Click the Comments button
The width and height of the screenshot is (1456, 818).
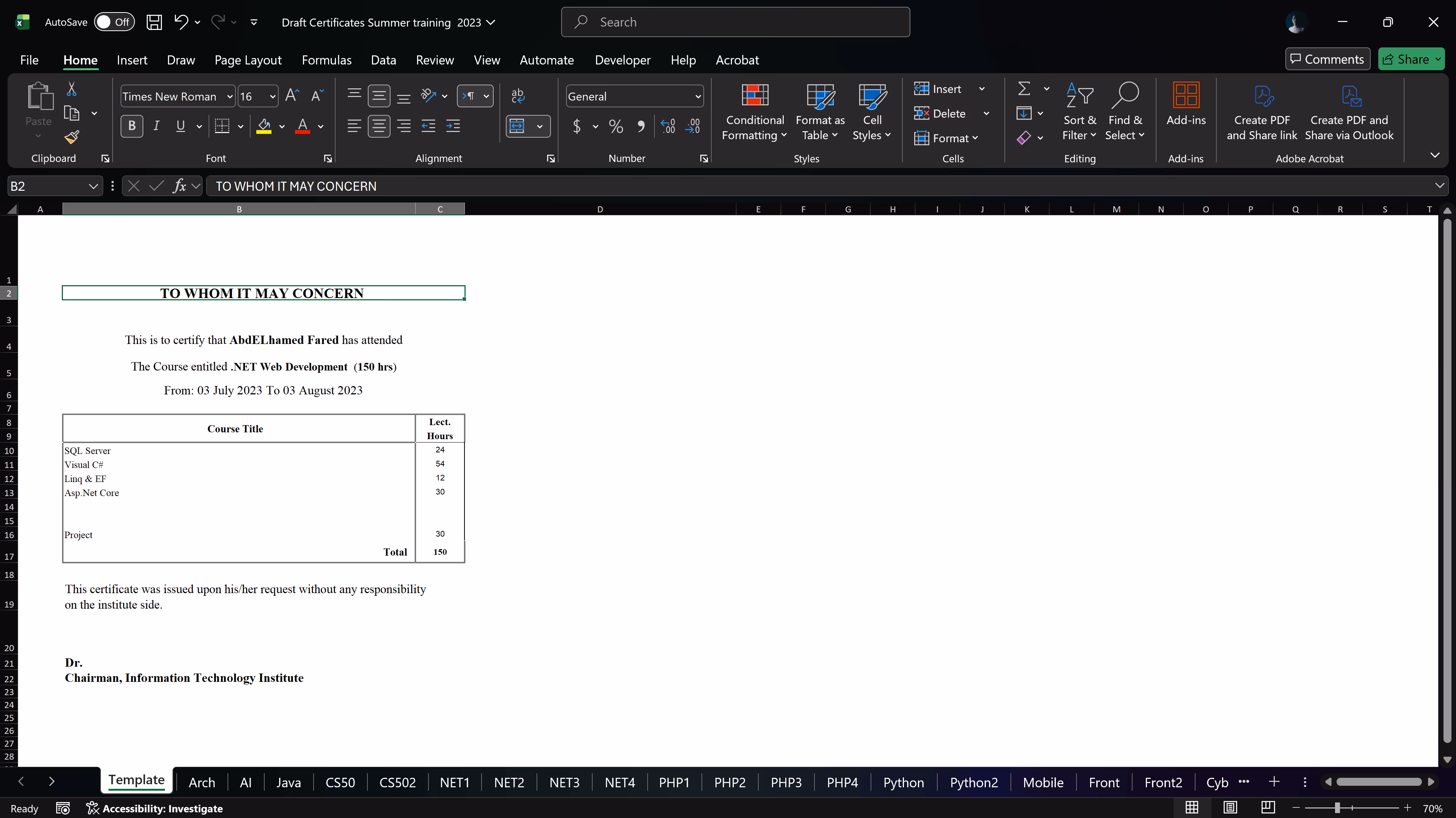point(1327,60)
